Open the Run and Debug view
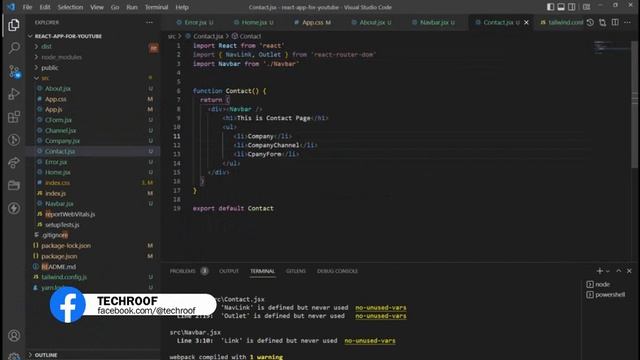The height and width of the screenshot is (360, 640). (x=14, y=94)
